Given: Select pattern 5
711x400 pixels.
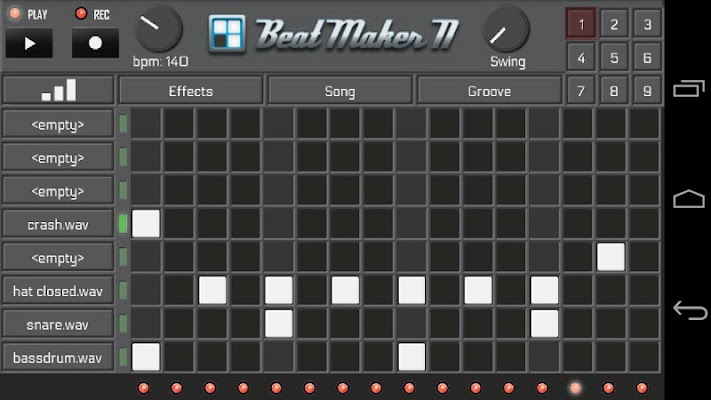Looking at the screenshot, I should pyautogui.click(x=614, y=58).
